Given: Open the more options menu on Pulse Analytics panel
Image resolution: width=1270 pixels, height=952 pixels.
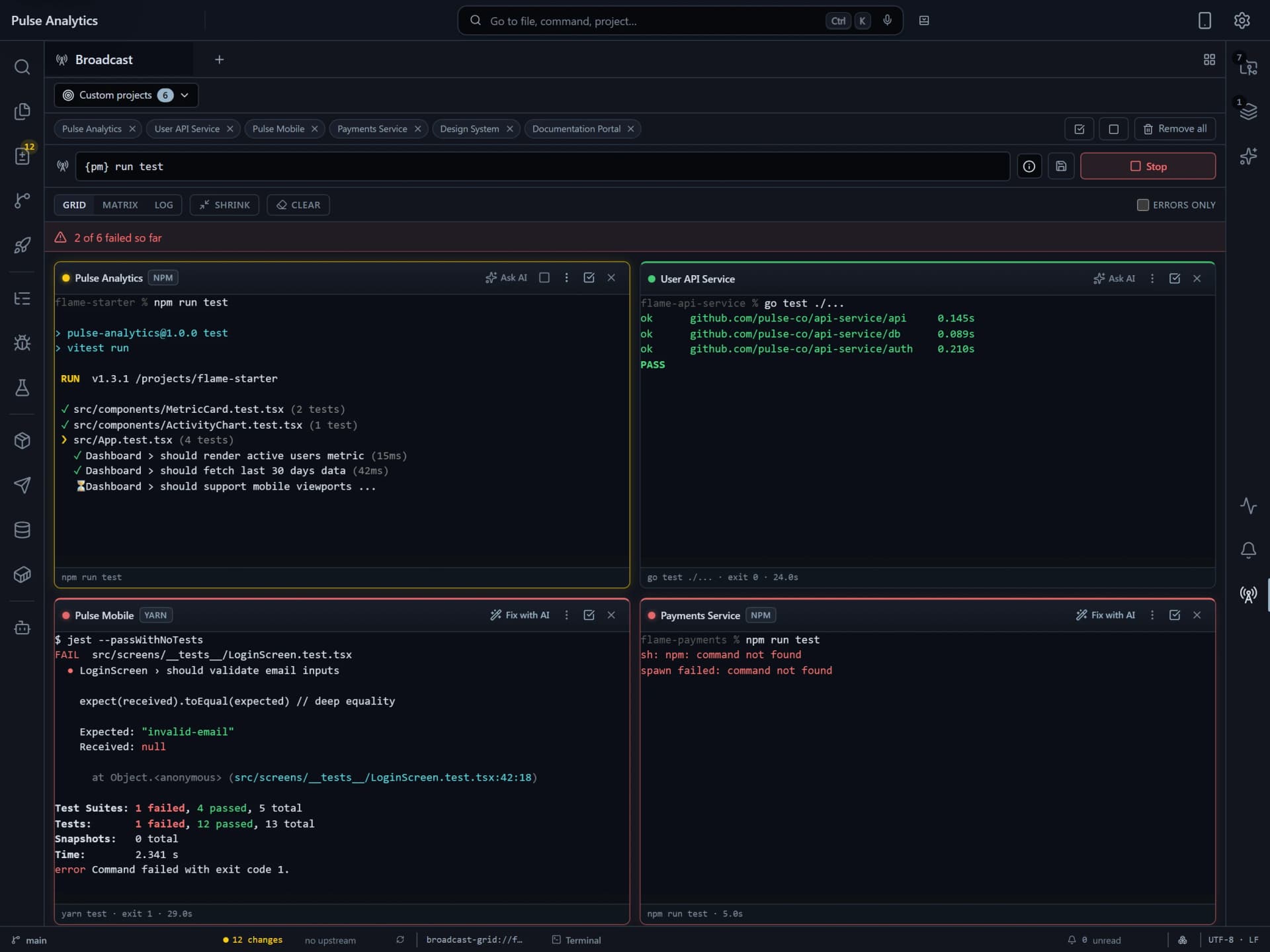Looking at the screenshot, I should click(566, 278).
